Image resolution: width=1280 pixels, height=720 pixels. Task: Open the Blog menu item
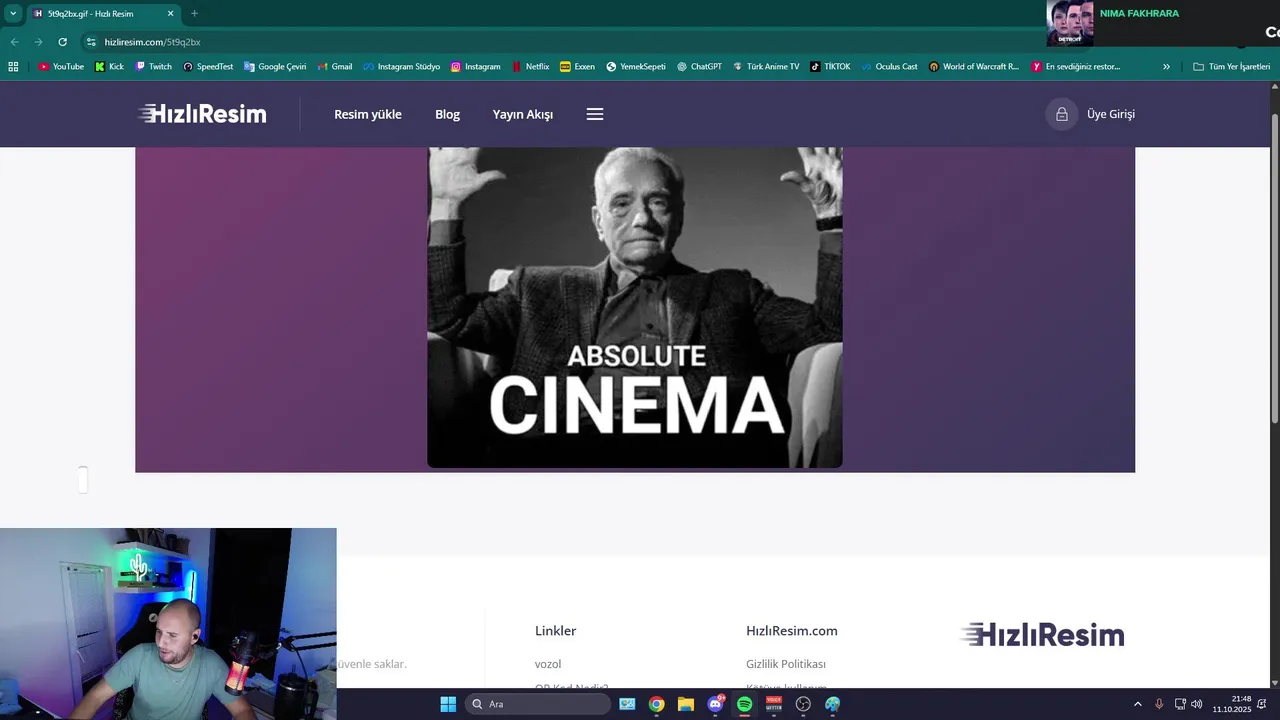[x=447, y=114]
